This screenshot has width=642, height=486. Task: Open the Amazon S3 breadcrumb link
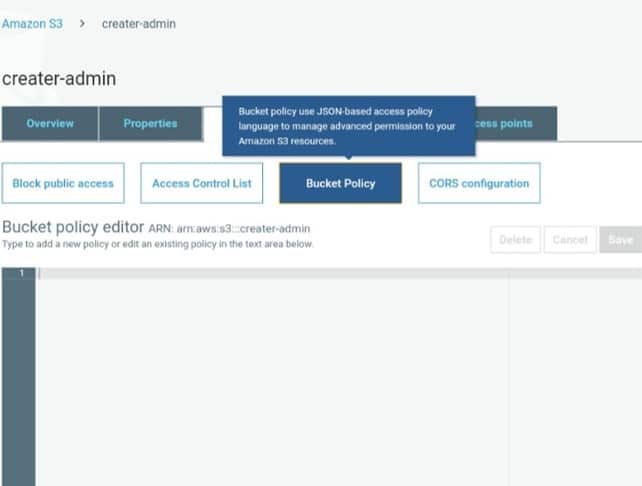pyautogui.click(x=32, y=24)
